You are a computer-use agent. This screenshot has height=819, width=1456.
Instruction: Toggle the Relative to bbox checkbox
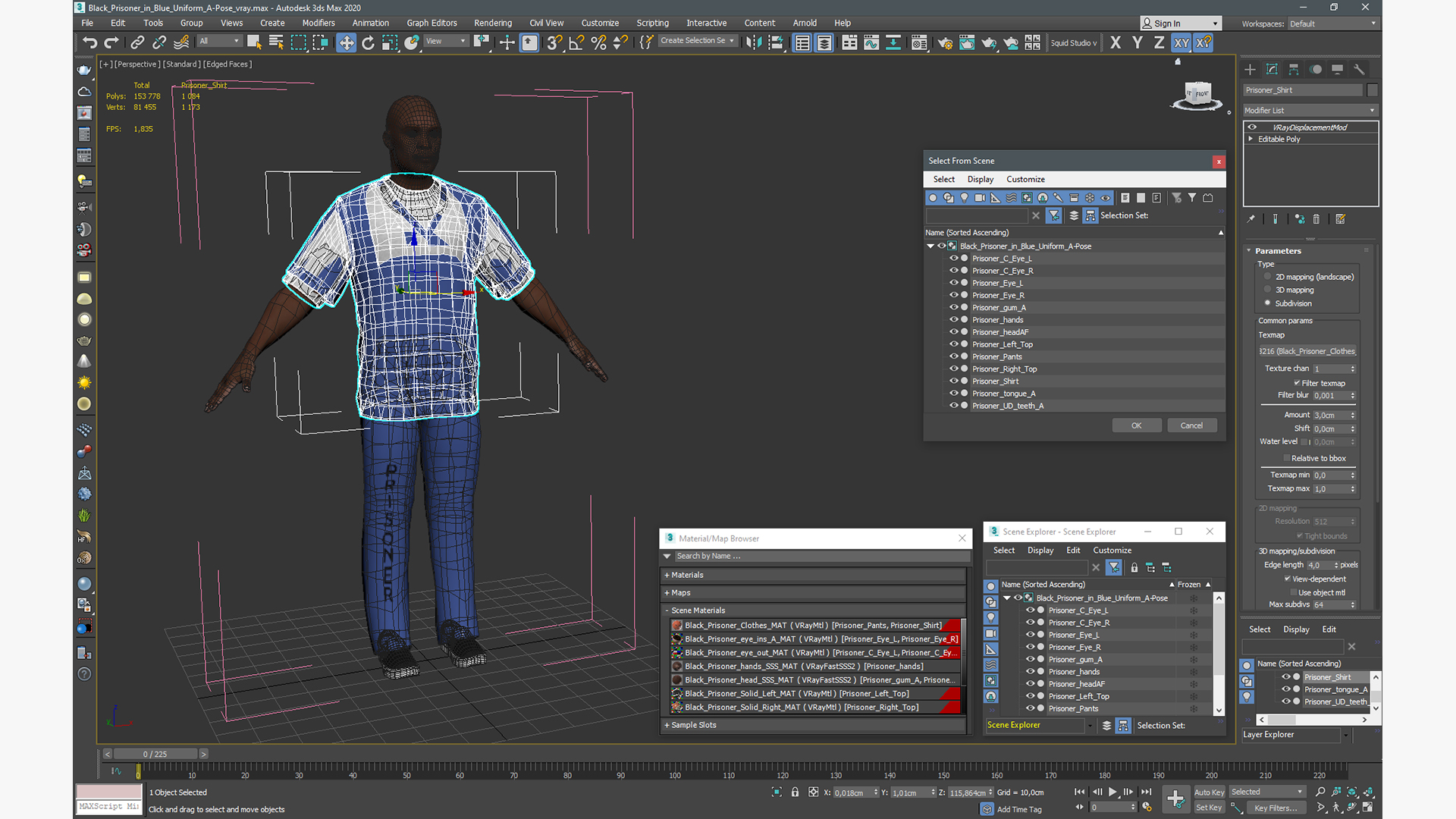click(x=1286, y=458)
